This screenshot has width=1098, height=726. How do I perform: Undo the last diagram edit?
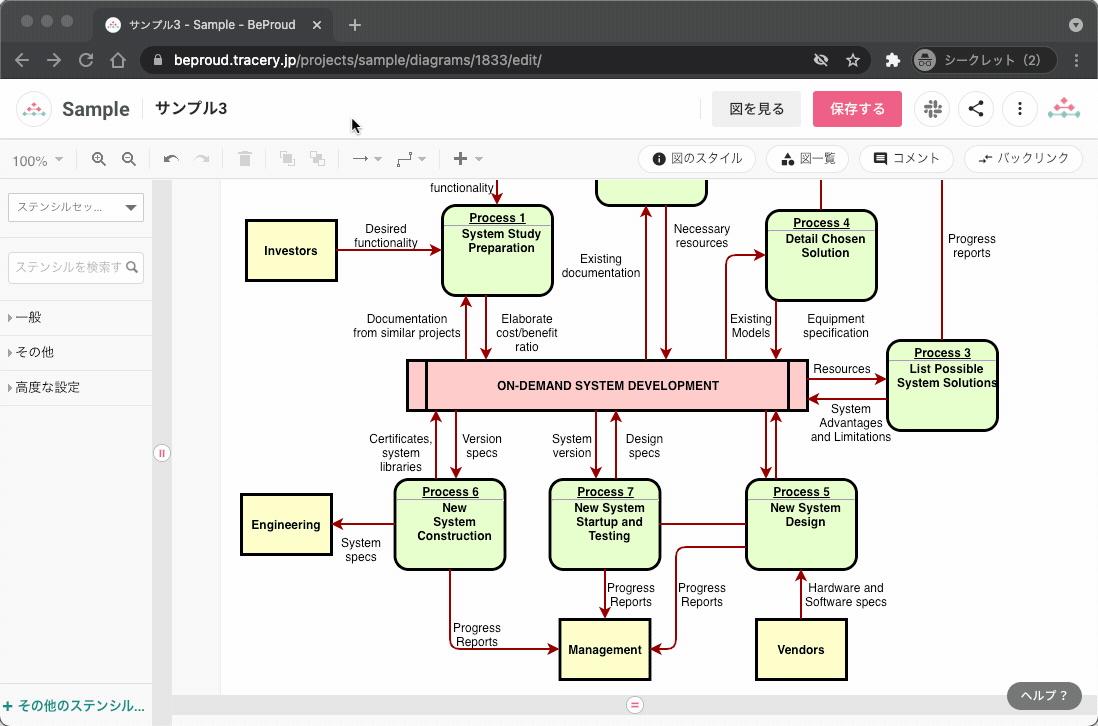[171, 159]
